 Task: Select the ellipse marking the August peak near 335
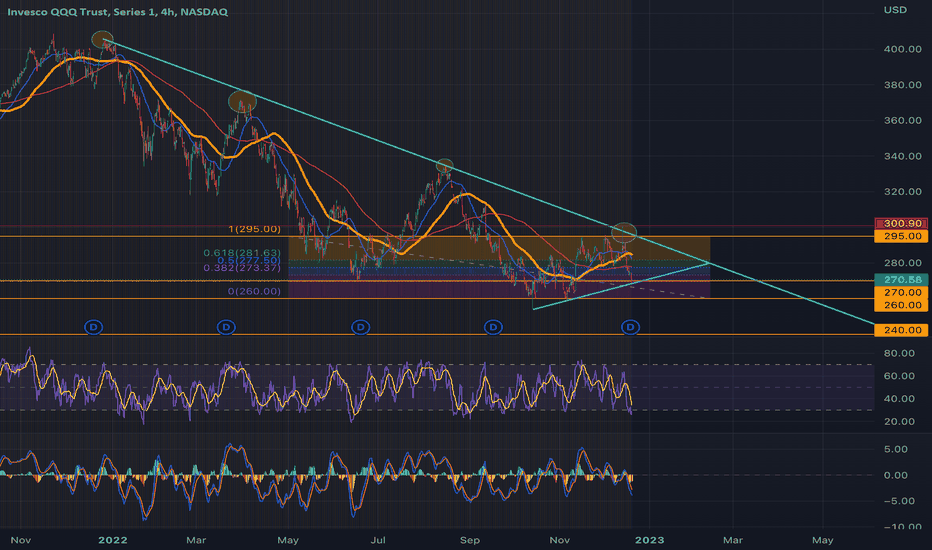coord(445,166)
